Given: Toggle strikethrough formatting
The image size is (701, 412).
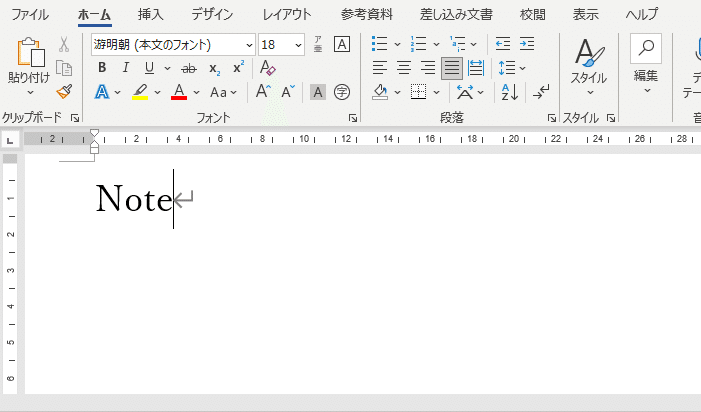Looking at the screenshot, I should click(x=189, y=68).
